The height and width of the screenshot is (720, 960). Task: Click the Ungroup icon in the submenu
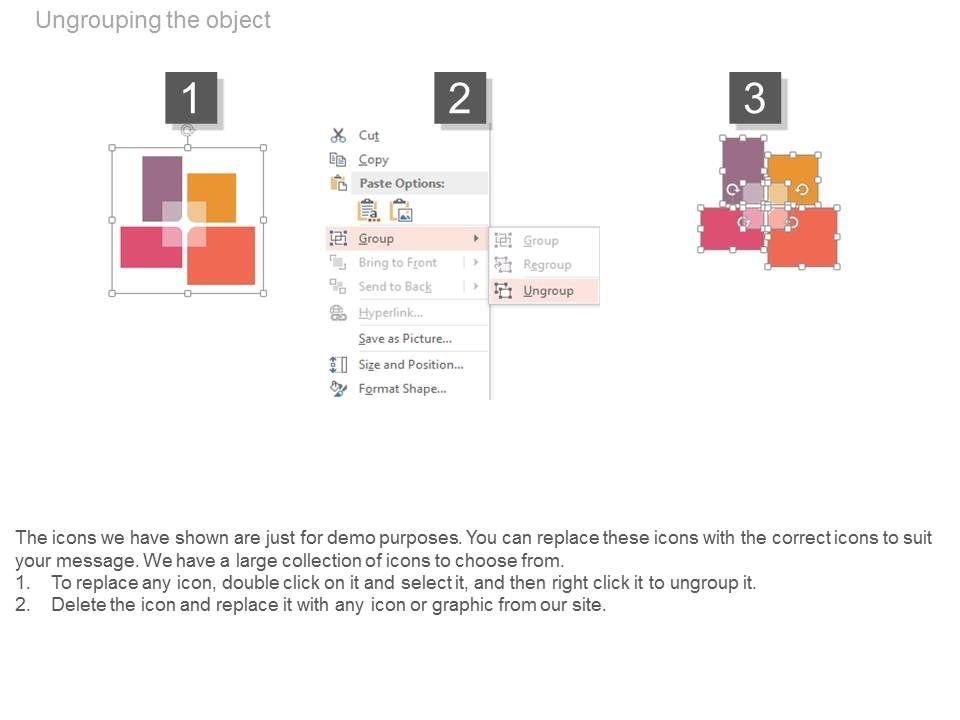(503, 290)
